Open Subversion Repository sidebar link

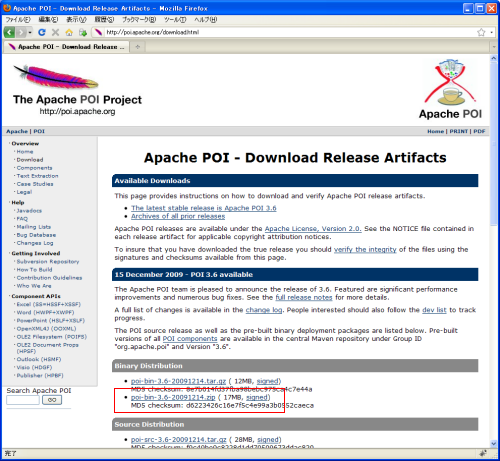[x=48, y=261]
